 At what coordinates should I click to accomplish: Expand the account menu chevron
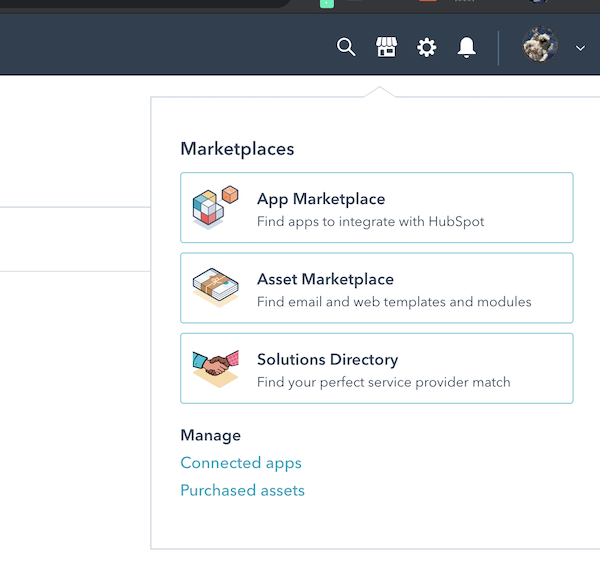click(580, 48)
